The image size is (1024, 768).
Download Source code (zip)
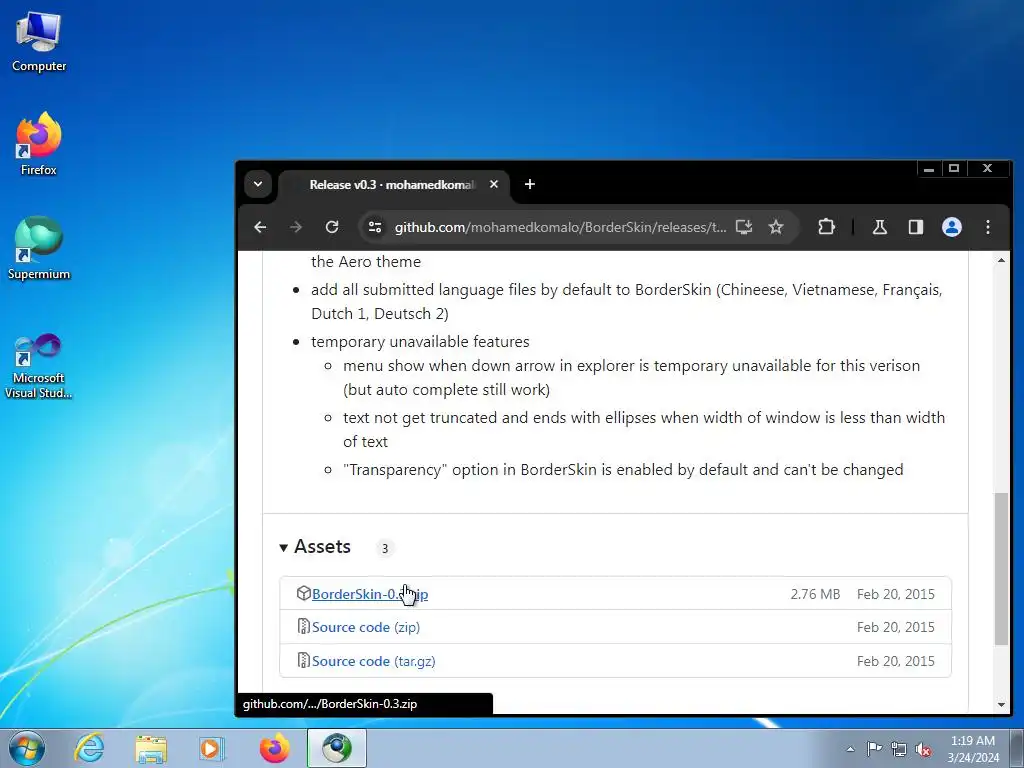tap(366, 628)
